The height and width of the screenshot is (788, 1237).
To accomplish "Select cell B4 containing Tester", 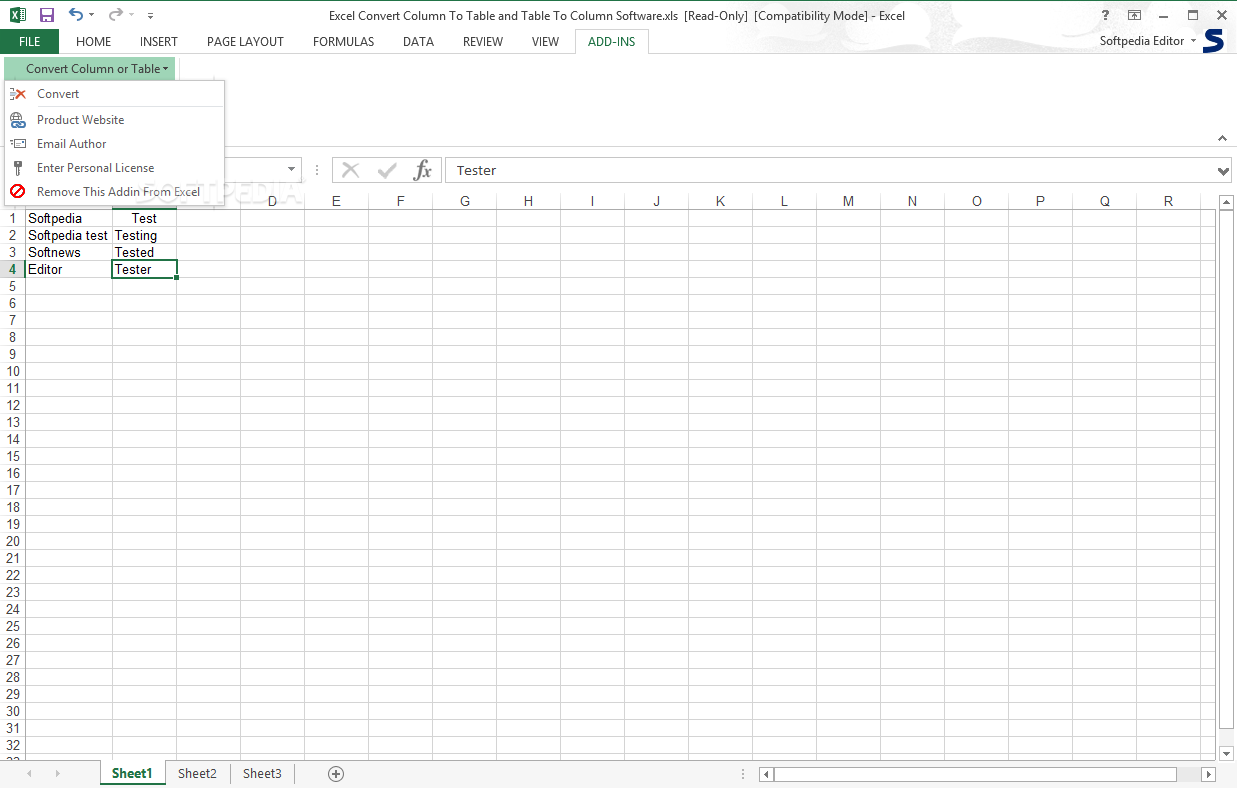I will pyautogui.click(x=144, y=270).
